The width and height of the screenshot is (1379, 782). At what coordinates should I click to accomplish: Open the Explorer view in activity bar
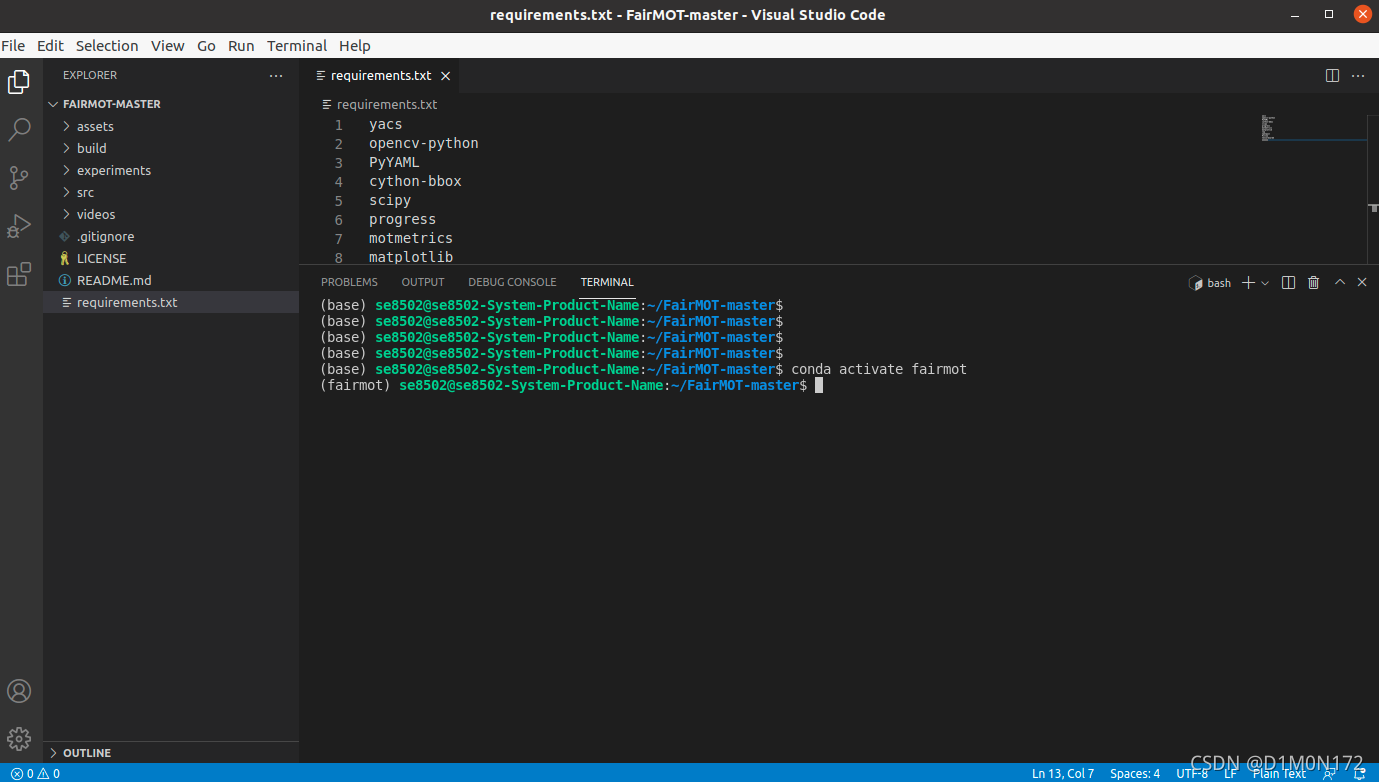[19, 83]
